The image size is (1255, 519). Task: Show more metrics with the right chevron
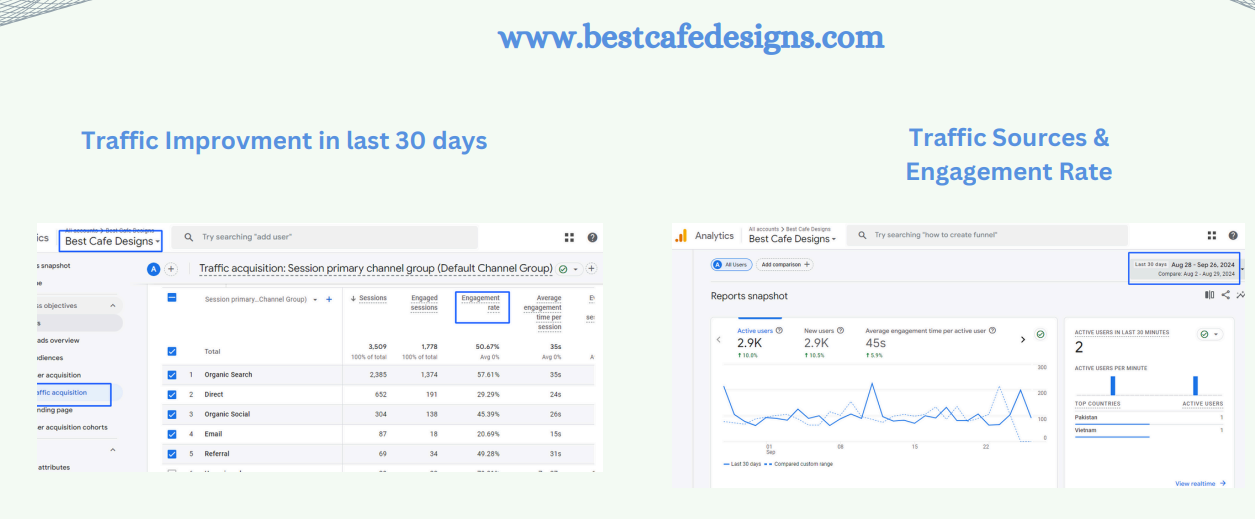point(1022,340)
